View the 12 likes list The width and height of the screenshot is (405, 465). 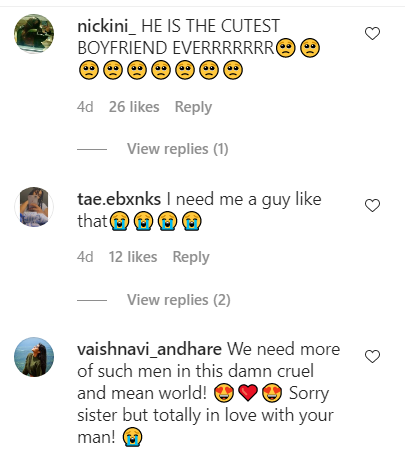pos(133,257)
